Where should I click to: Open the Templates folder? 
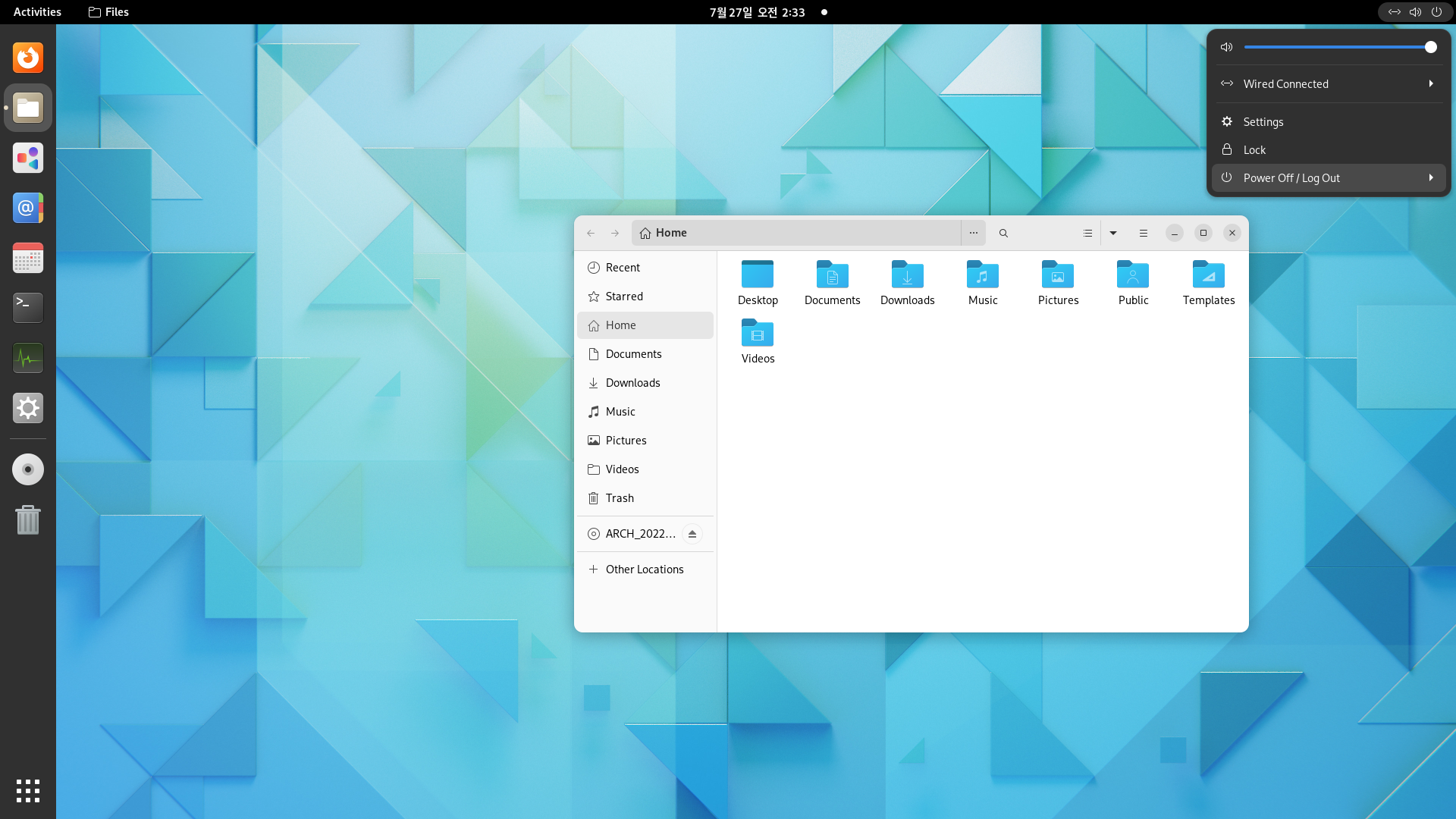coord(1208,275)
